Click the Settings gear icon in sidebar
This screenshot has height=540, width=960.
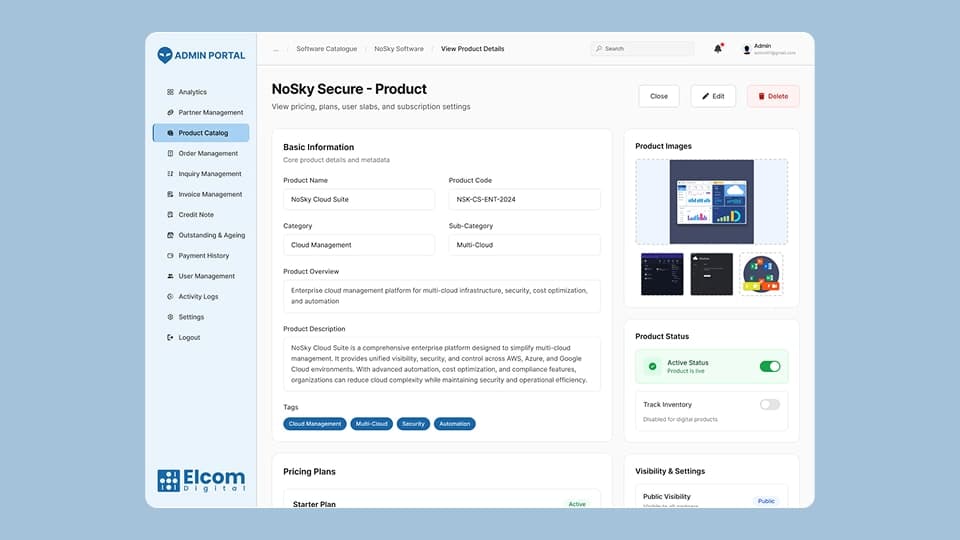(x=170, y=317)
